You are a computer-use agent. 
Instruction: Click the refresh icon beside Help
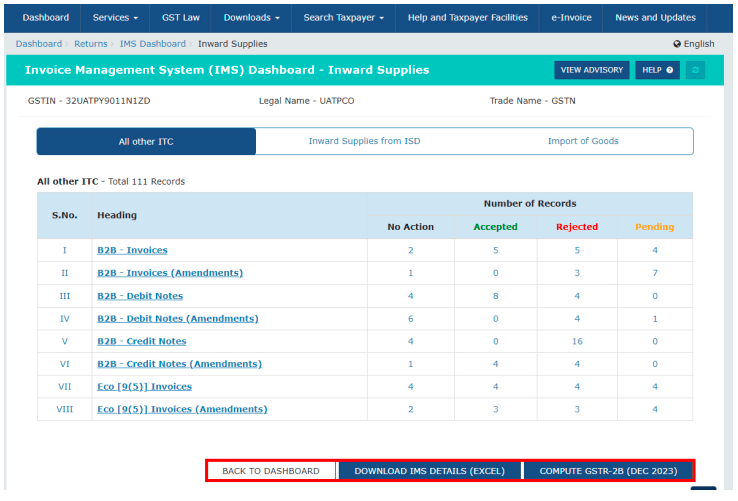(x=696, y=70)
